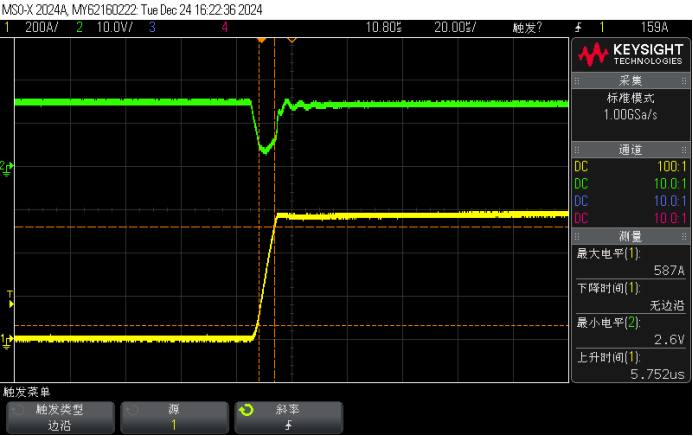693x436 pixels.
Task: Click the 20.00 time-per-division readout
Action: pos(454,27)
